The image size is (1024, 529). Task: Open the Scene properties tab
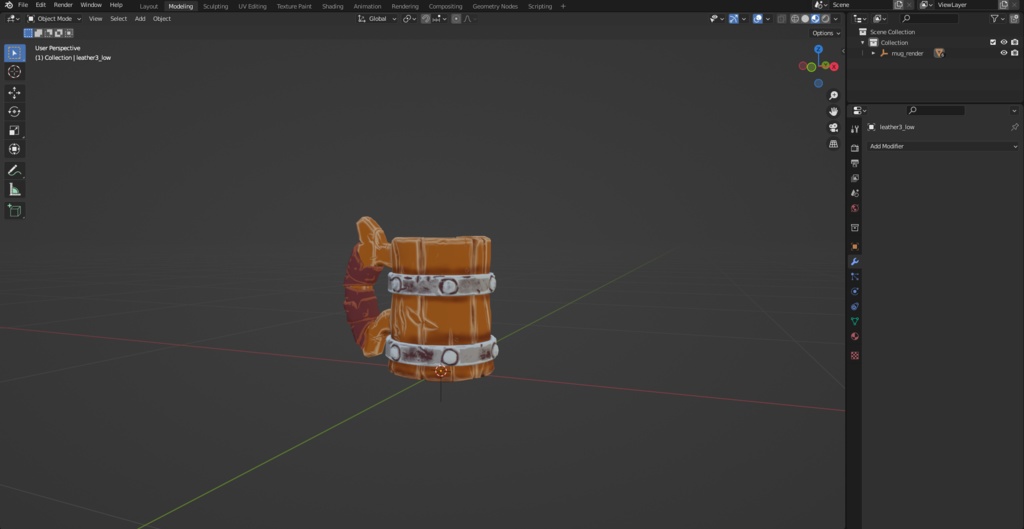(855, 193)
